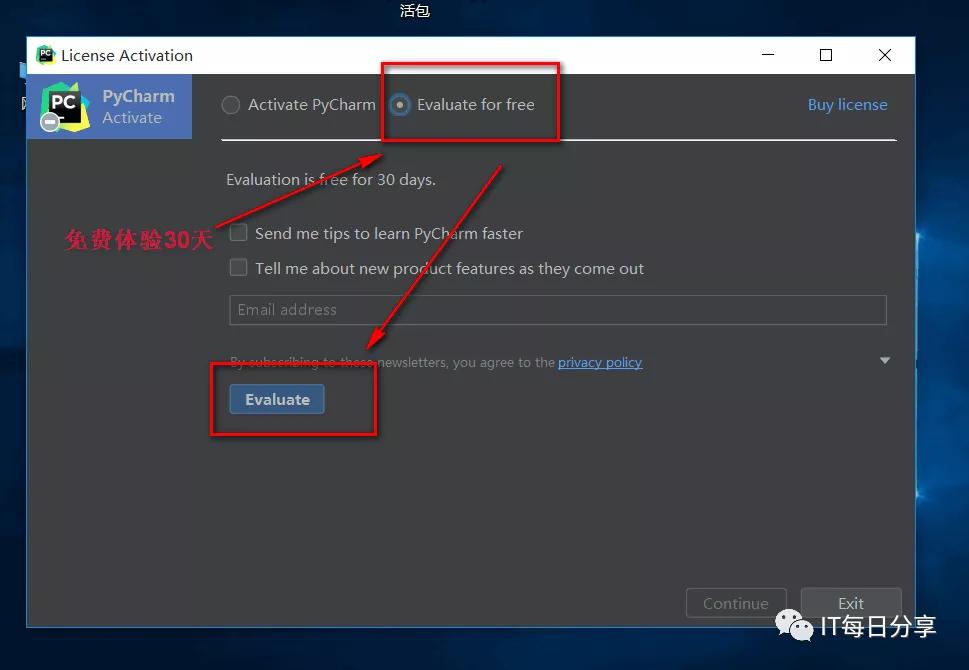Open the privacy policy link
This screenshot has height=670, width=969.
600,362
